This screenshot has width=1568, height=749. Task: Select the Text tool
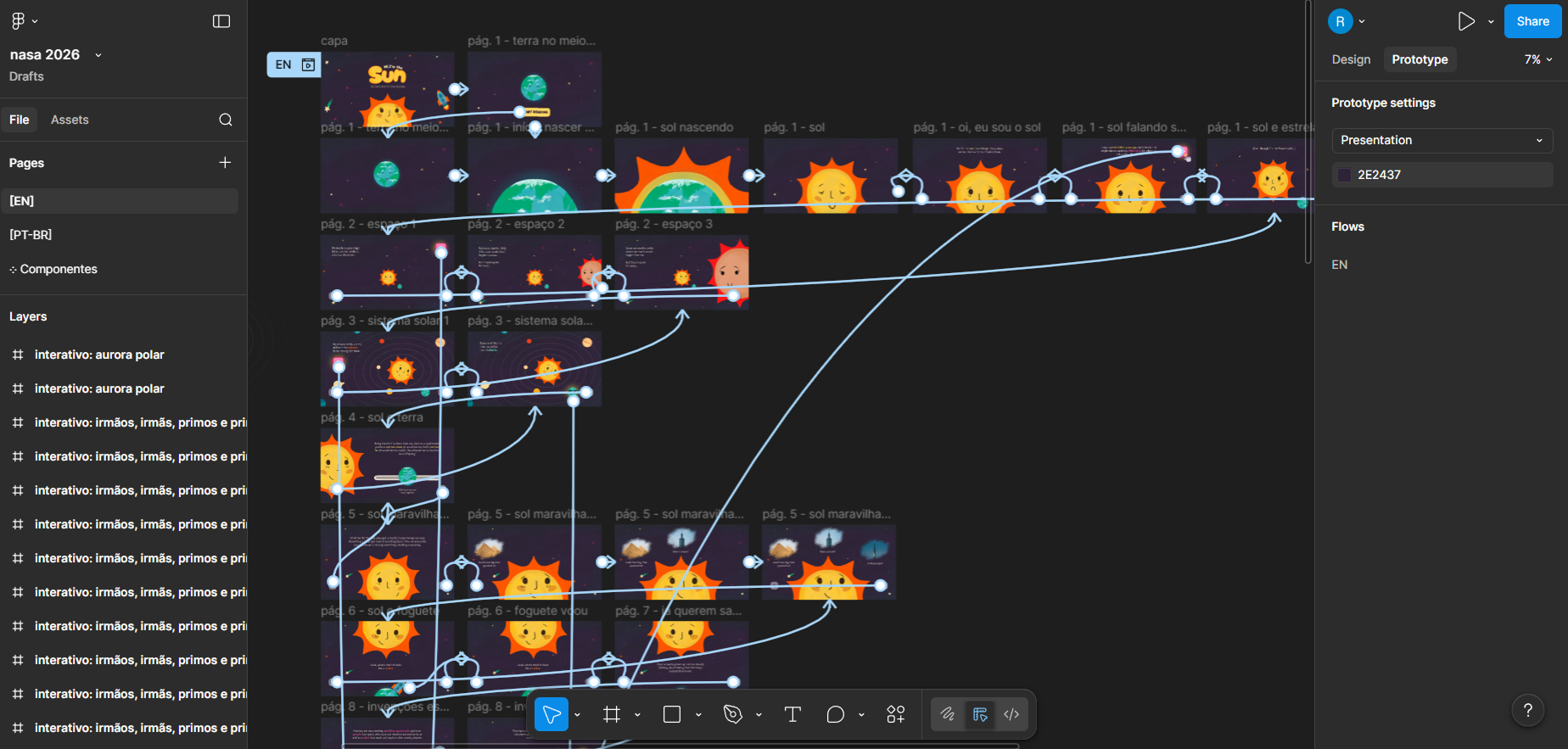click(x=792, y=714)
